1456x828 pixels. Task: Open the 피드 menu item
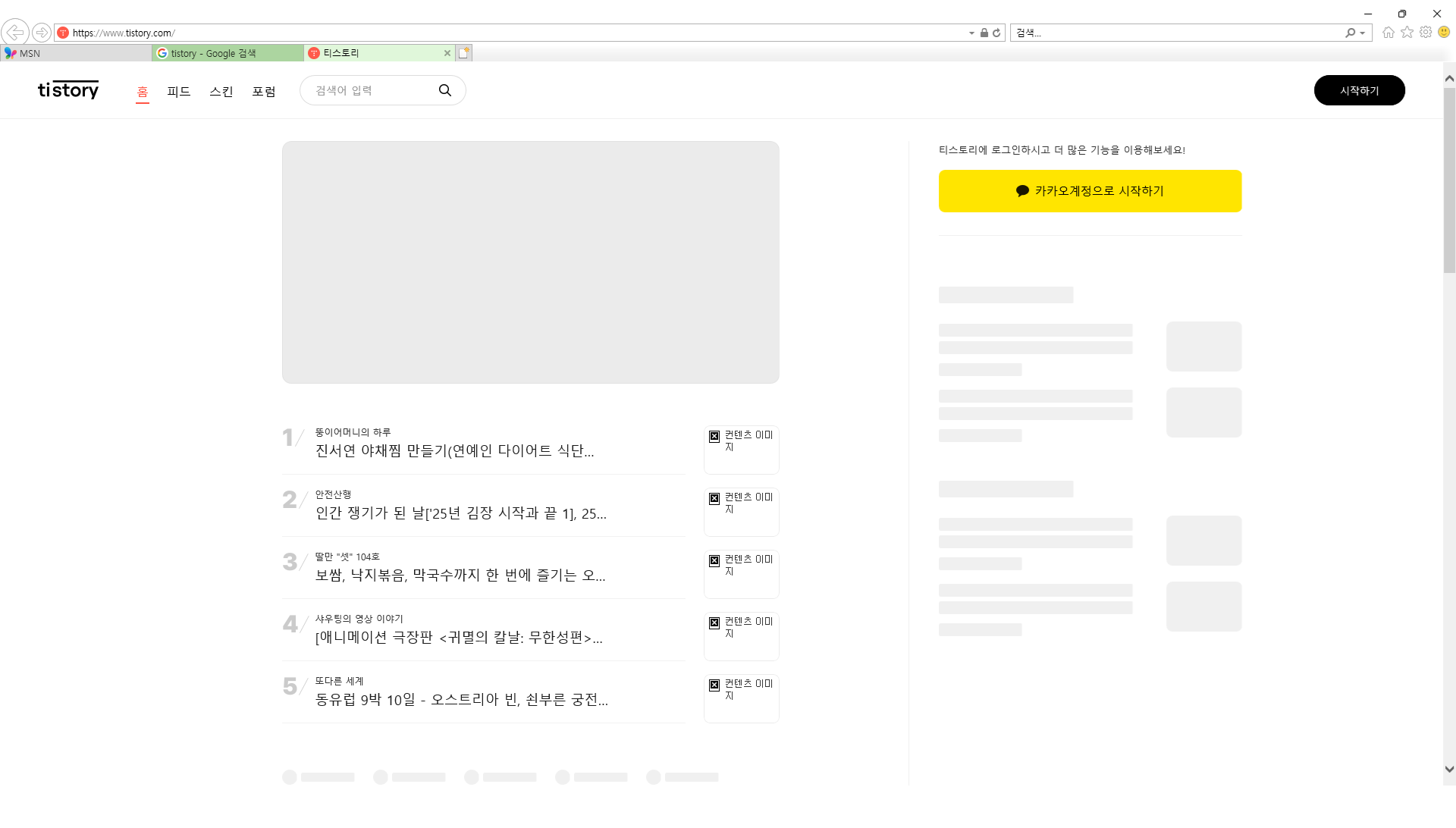(x=179, y=92)
